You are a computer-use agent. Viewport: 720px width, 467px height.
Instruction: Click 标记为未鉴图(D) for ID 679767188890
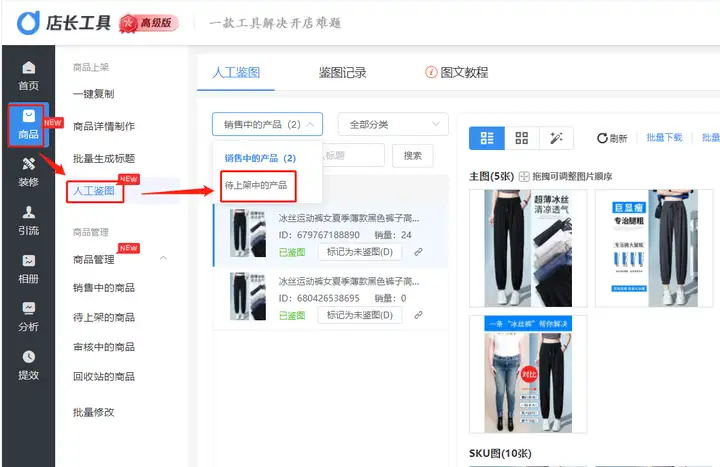pyautogui.click(x=360, y=252)
